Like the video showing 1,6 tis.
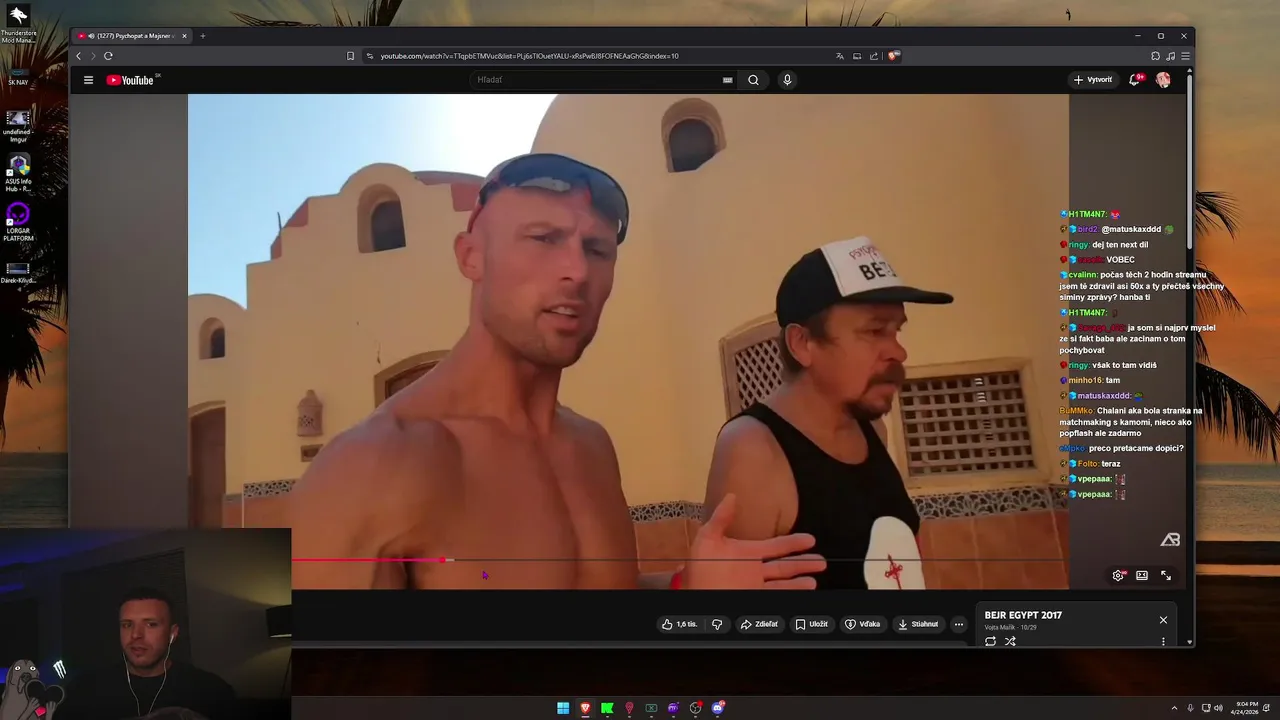Screen dimensions: 1280x720 (x=679, y=624)
